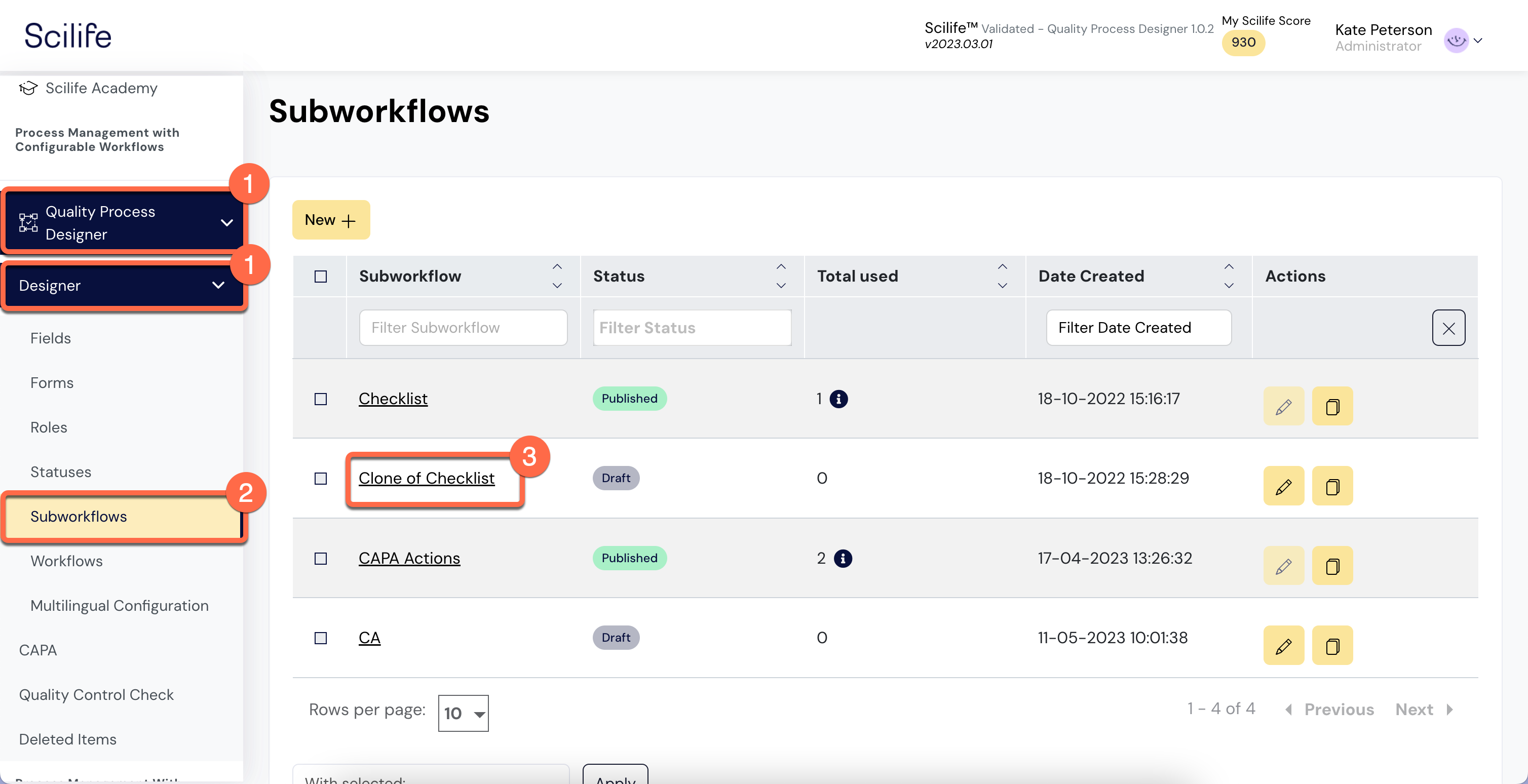This screenshot has width=1528, height=784.
Task: Sort by Date Created column arrows
Action: click(x=1229, y=276)
